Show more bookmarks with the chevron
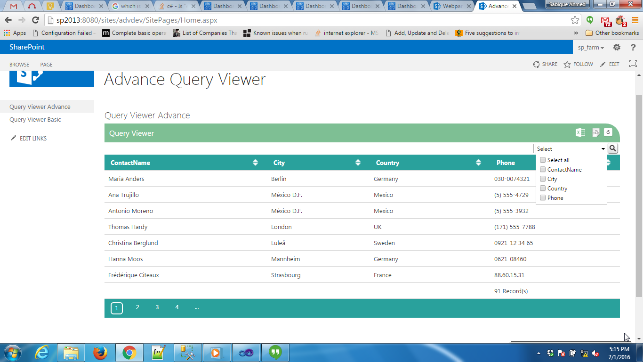The width and height of the screenshot is (643, 362). point(576,33)
